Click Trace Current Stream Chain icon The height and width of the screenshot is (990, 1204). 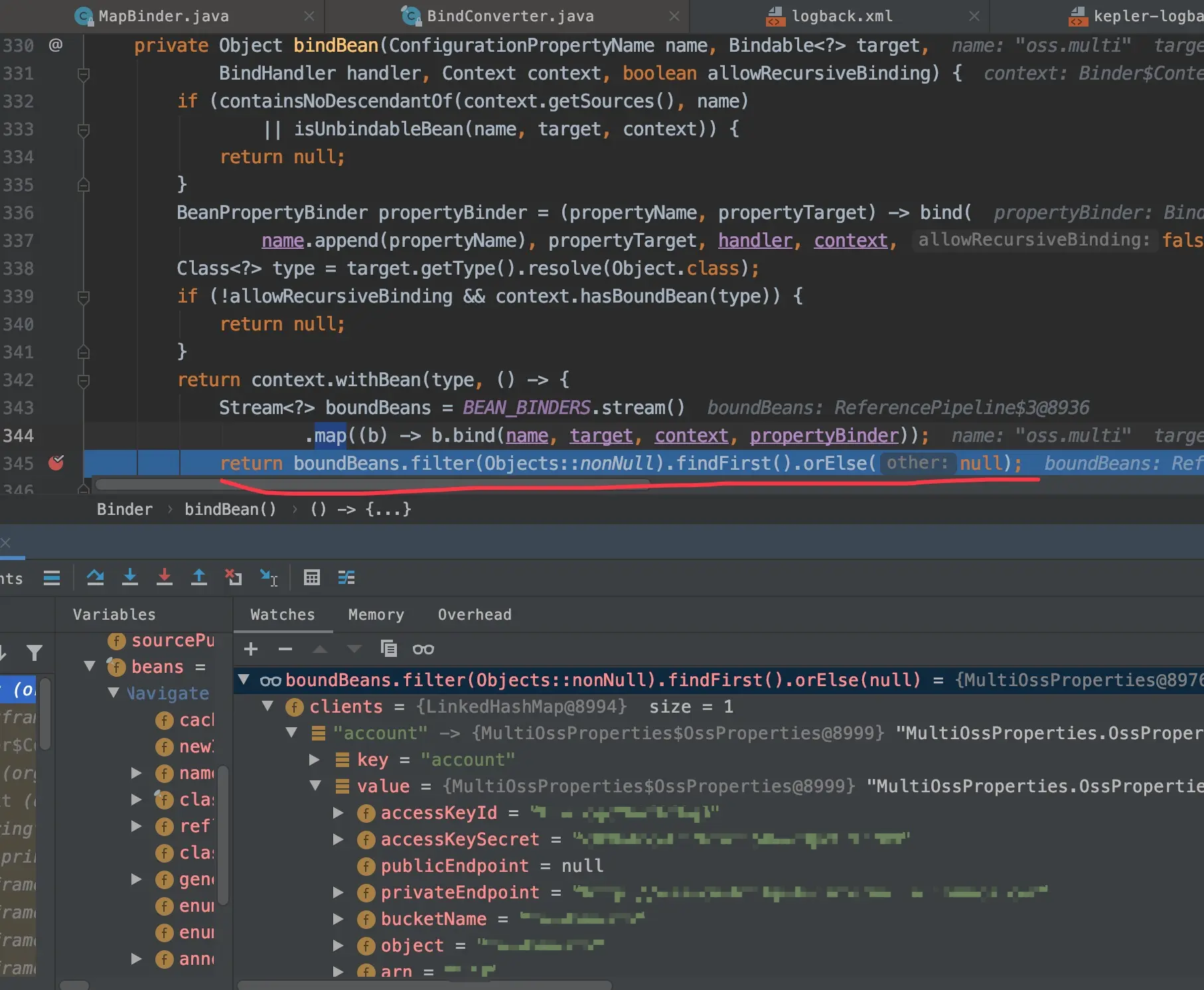tap(346, 577)
